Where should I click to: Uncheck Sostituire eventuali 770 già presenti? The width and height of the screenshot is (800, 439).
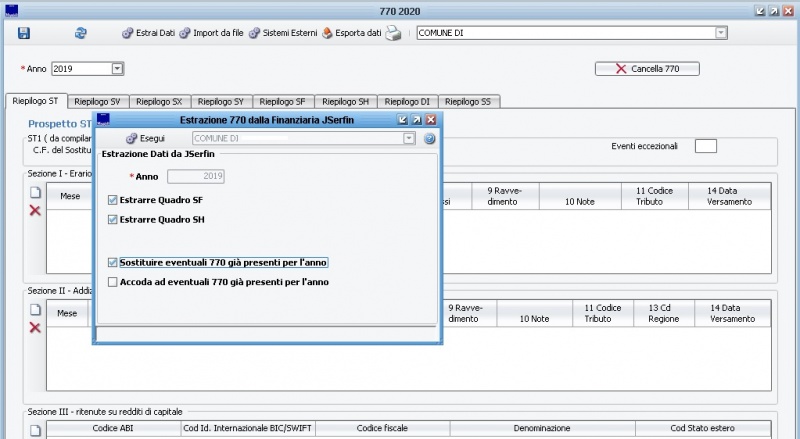coord(113,262)
